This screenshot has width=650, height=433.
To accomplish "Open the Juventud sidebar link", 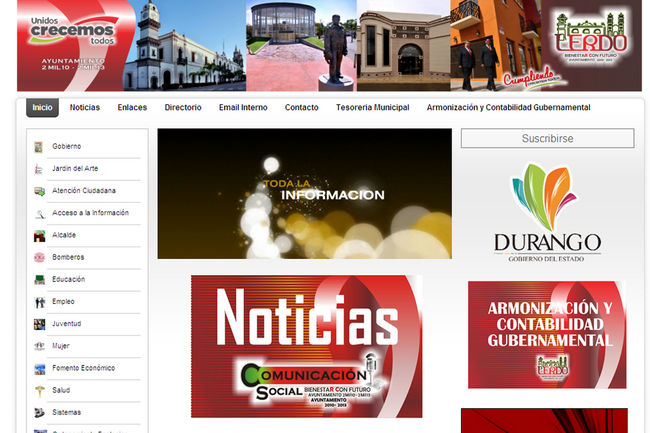I will (x=67, y=324).
